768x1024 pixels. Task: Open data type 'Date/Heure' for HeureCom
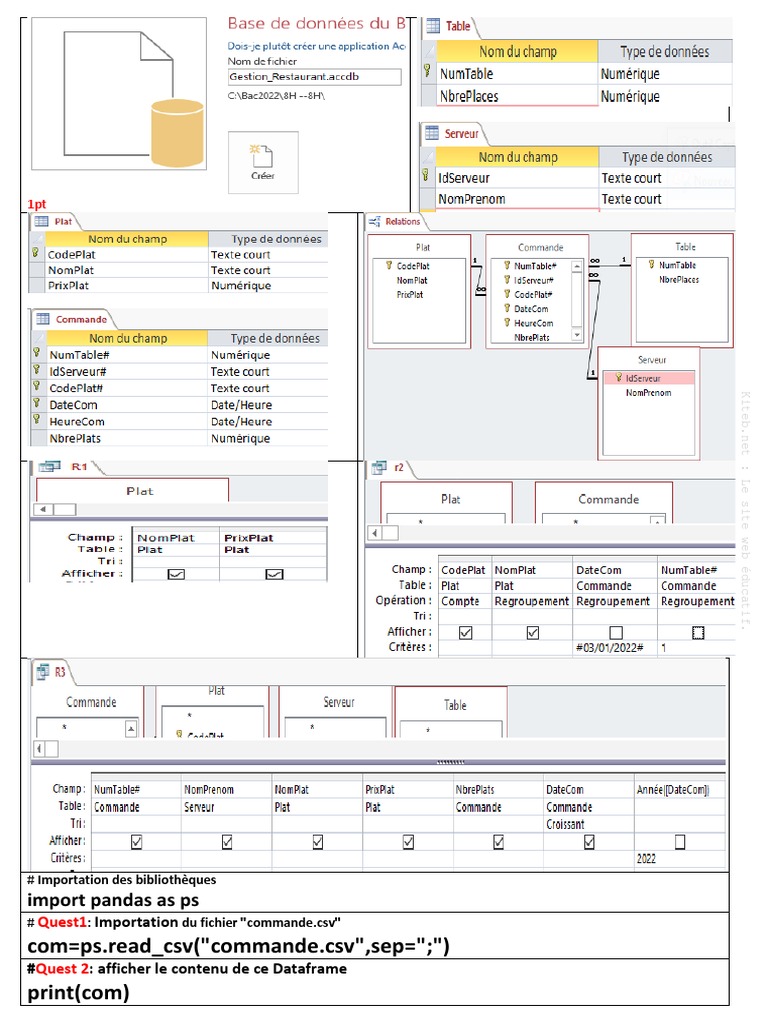268,422
